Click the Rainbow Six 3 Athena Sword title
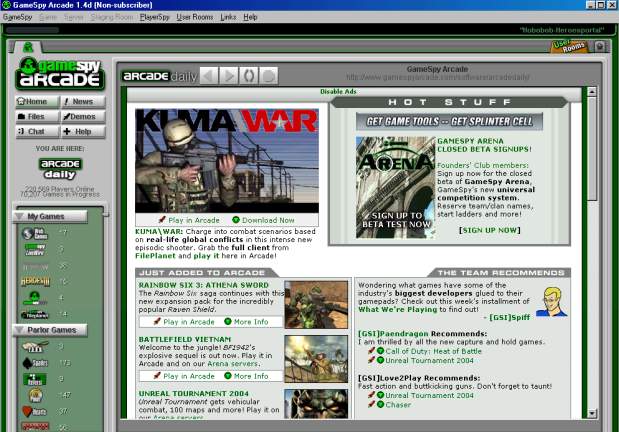Image resolution: width=619 pixels, height=432 pixels. click(x=204, y=285)
